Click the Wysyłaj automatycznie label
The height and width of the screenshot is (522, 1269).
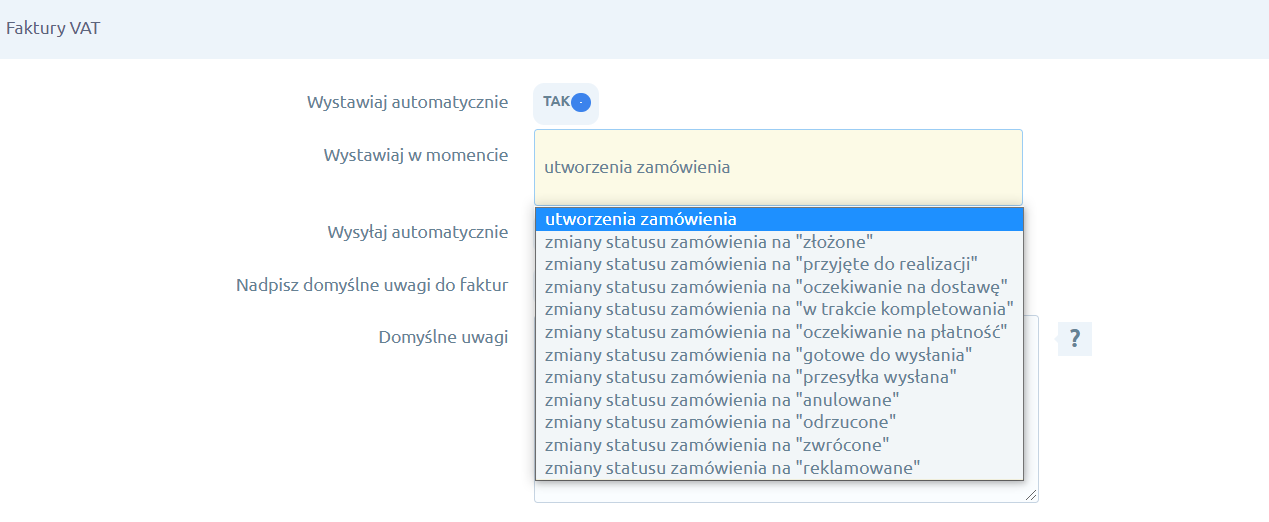418,233
